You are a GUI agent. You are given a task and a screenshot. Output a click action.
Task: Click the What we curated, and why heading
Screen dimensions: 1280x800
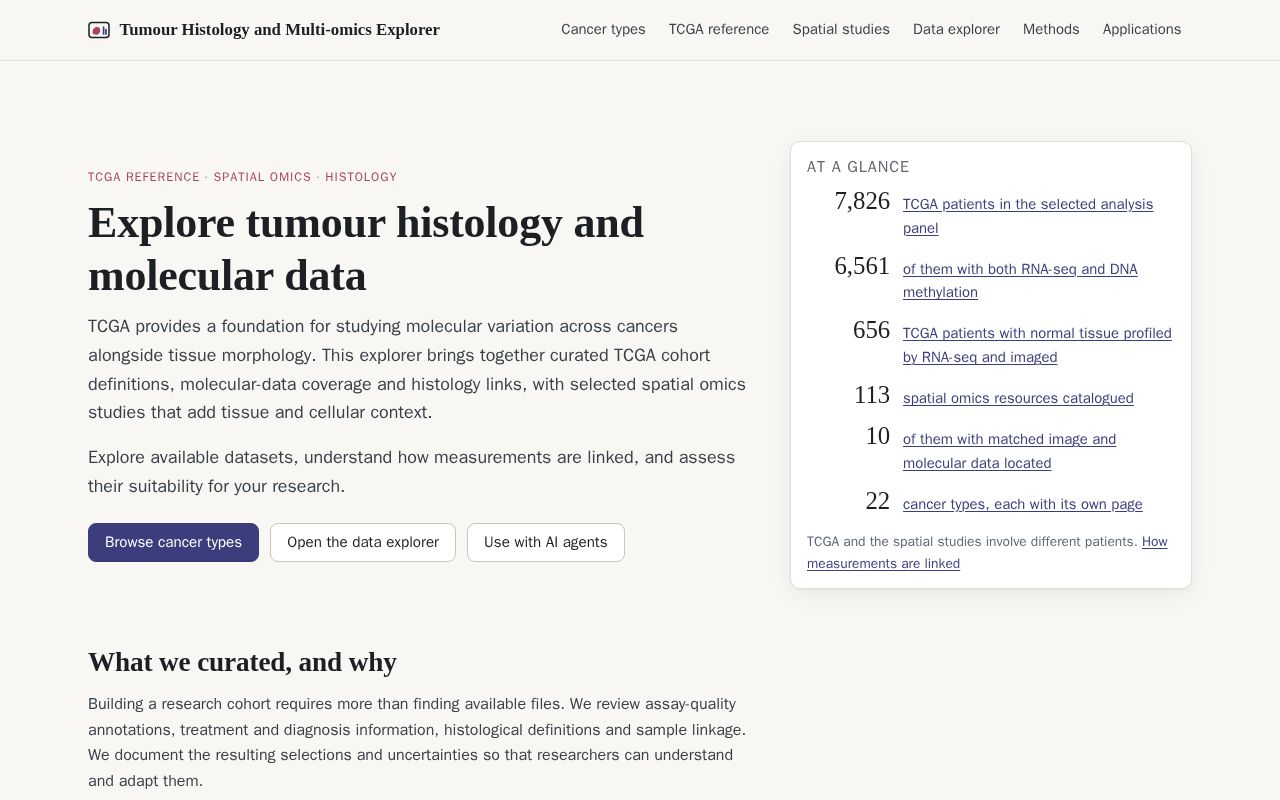click(242, 662)
